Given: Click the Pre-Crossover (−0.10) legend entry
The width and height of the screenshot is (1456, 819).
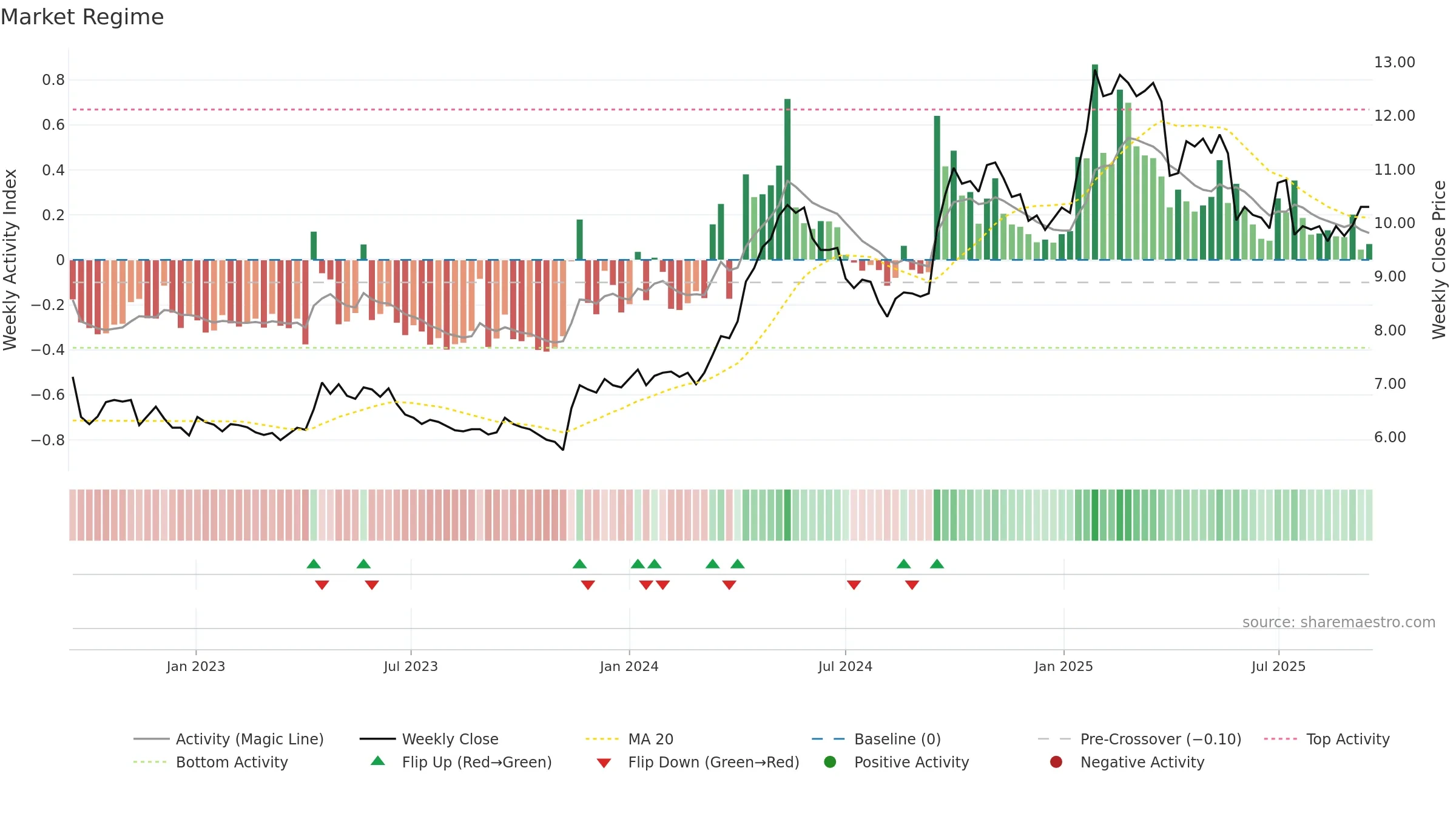Looking at the screenshot, I should [x=1140, y=739].
